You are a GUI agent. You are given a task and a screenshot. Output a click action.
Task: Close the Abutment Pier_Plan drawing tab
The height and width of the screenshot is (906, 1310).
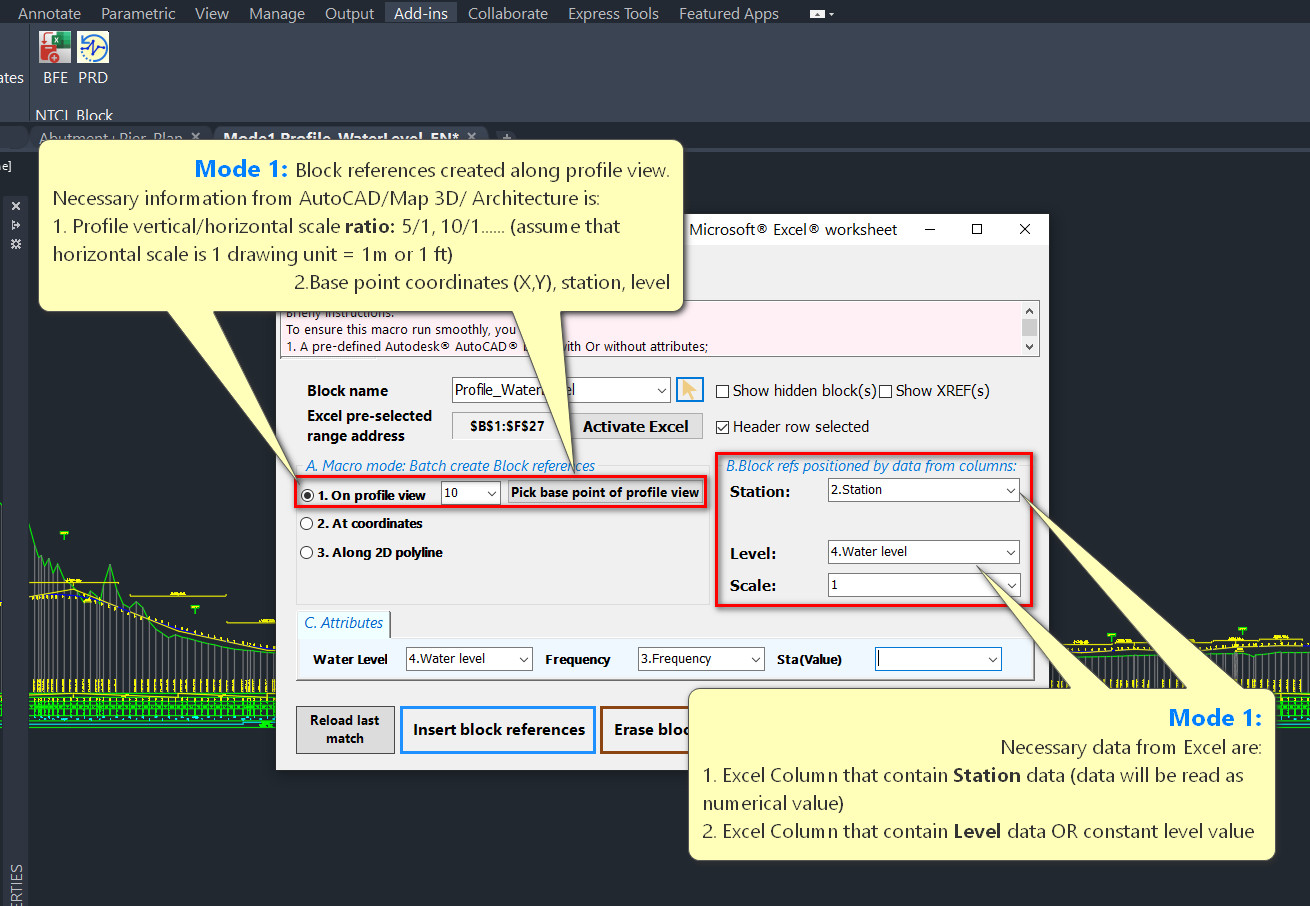pyautogui.click(x=196, y=137)
